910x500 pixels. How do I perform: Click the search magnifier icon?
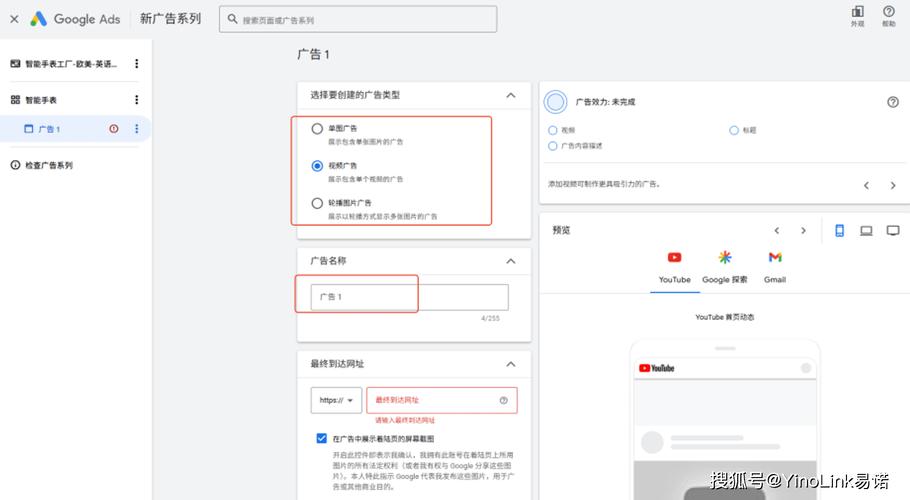tap(232, 19)
